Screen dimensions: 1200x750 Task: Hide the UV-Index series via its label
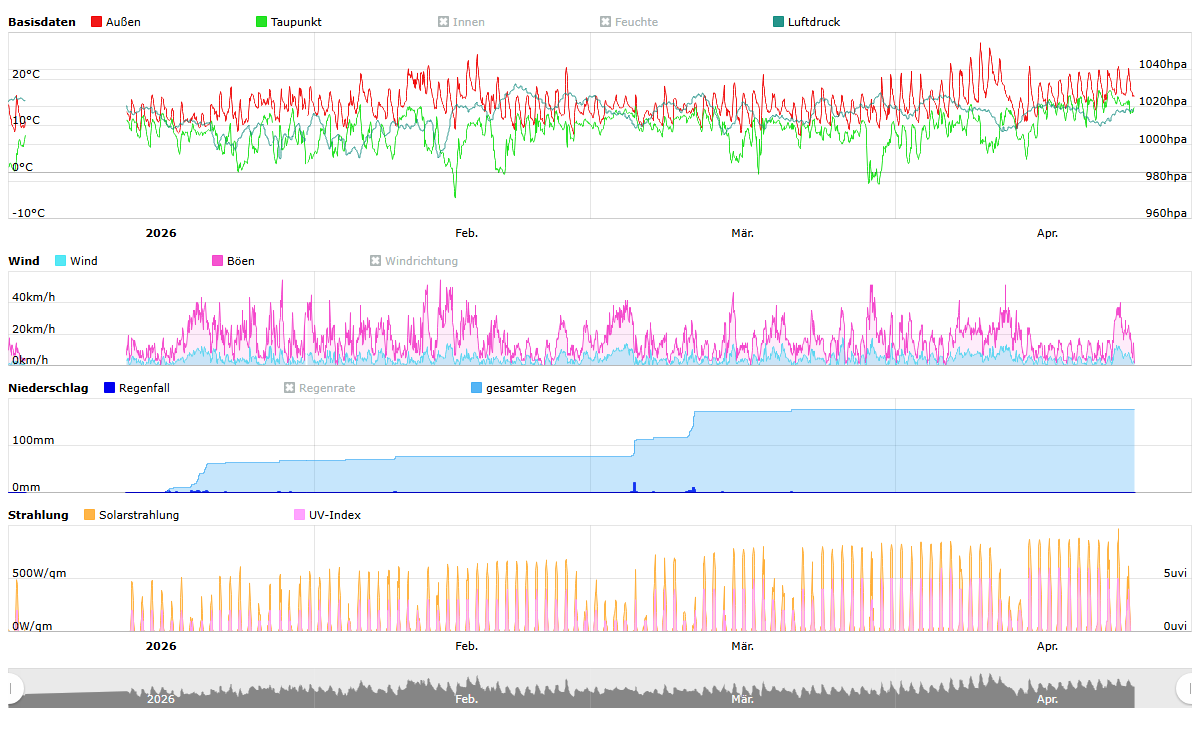pyautogui.click(x=335, y=515)
